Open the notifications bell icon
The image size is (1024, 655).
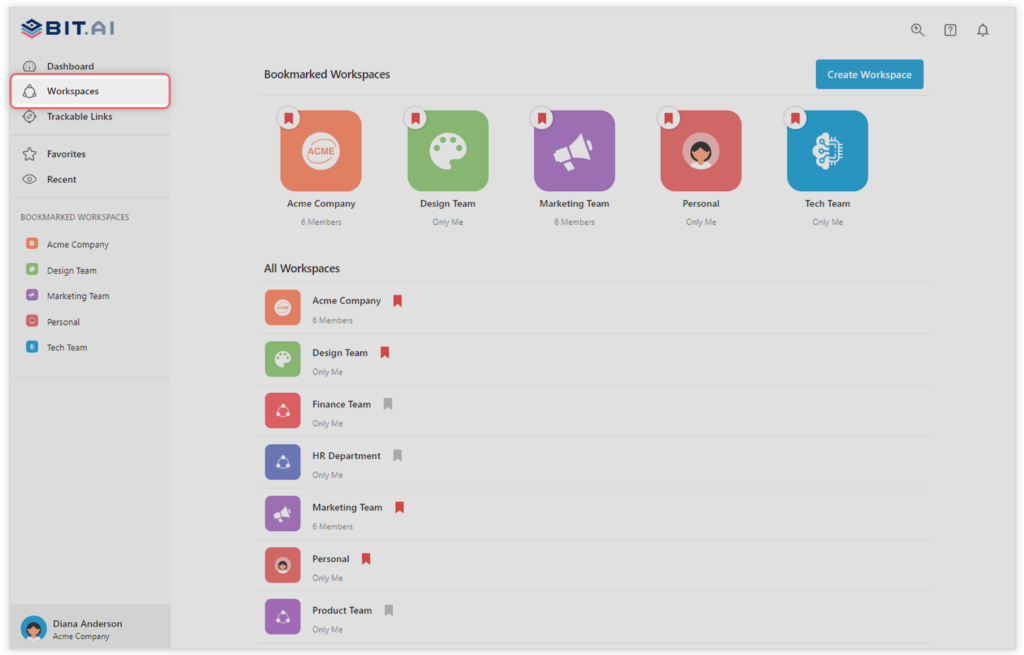pos(982,30)
